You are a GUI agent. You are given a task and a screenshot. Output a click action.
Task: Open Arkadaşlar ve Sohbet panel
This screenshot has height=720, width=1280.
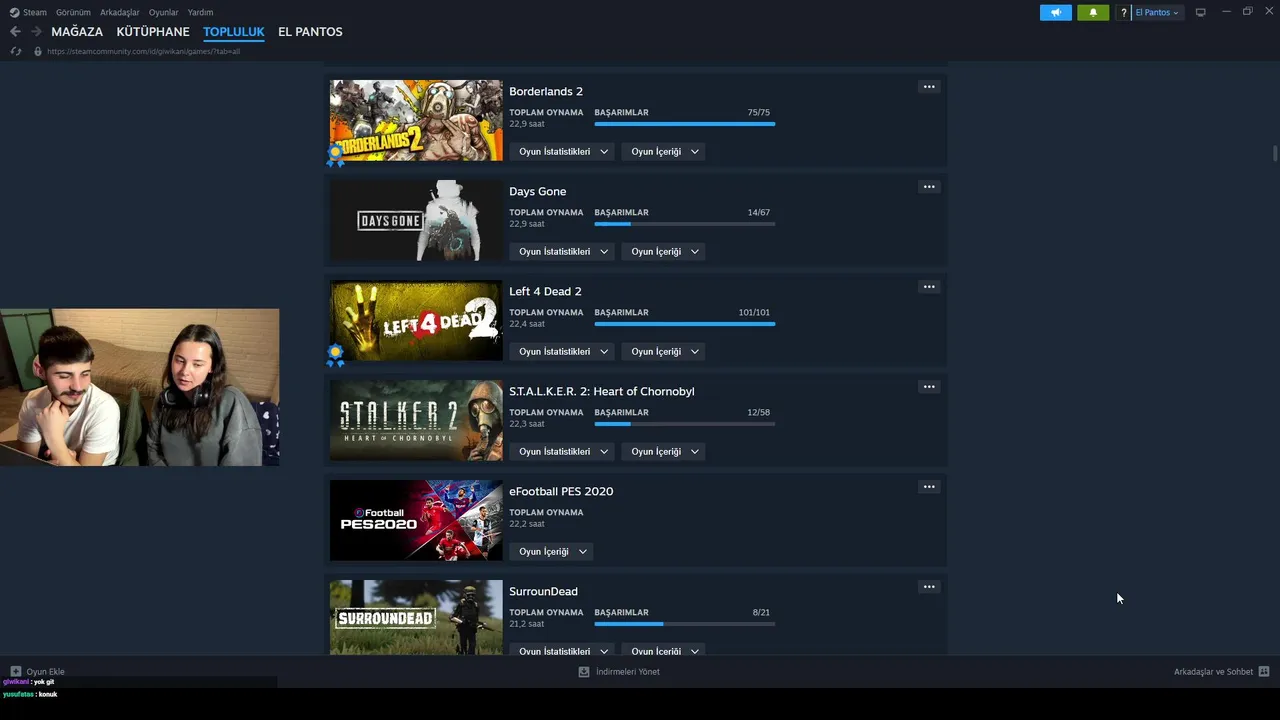click(1221, 672)
